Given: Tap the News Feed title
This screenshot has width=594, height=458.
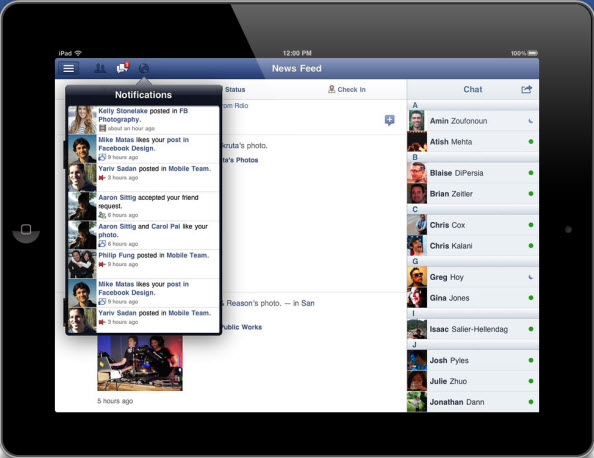Looking at the screenshot, I should [x=297, y=69].
